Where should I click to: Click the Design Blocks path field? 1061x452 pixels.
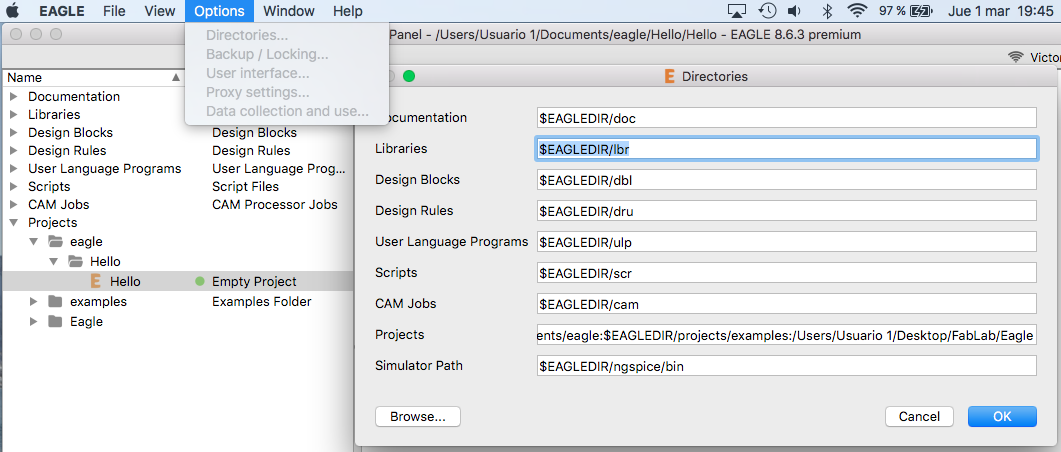coord(787,180)
